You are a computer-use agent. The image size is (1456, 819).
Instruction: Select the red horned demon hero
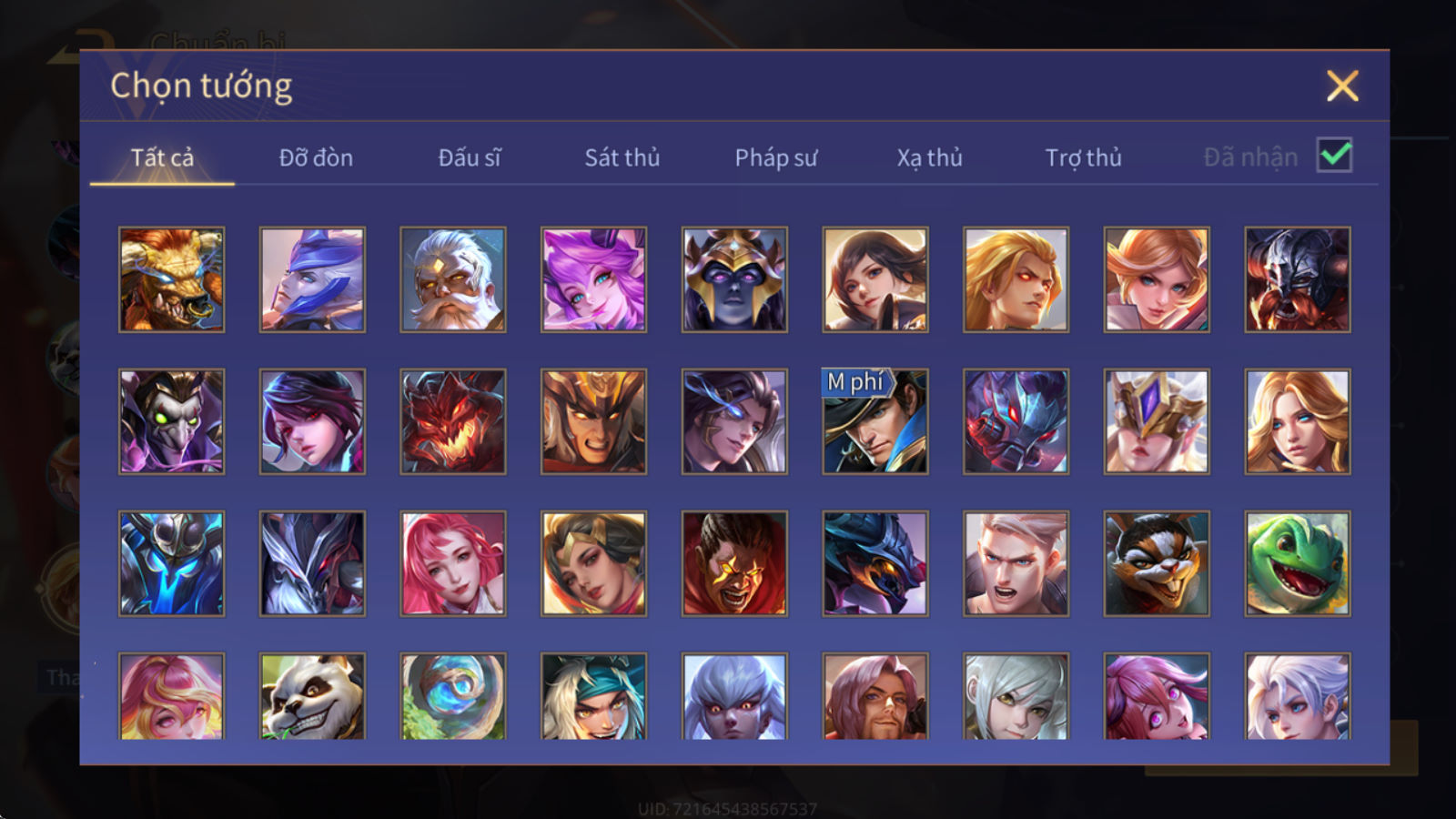point(453,421)
